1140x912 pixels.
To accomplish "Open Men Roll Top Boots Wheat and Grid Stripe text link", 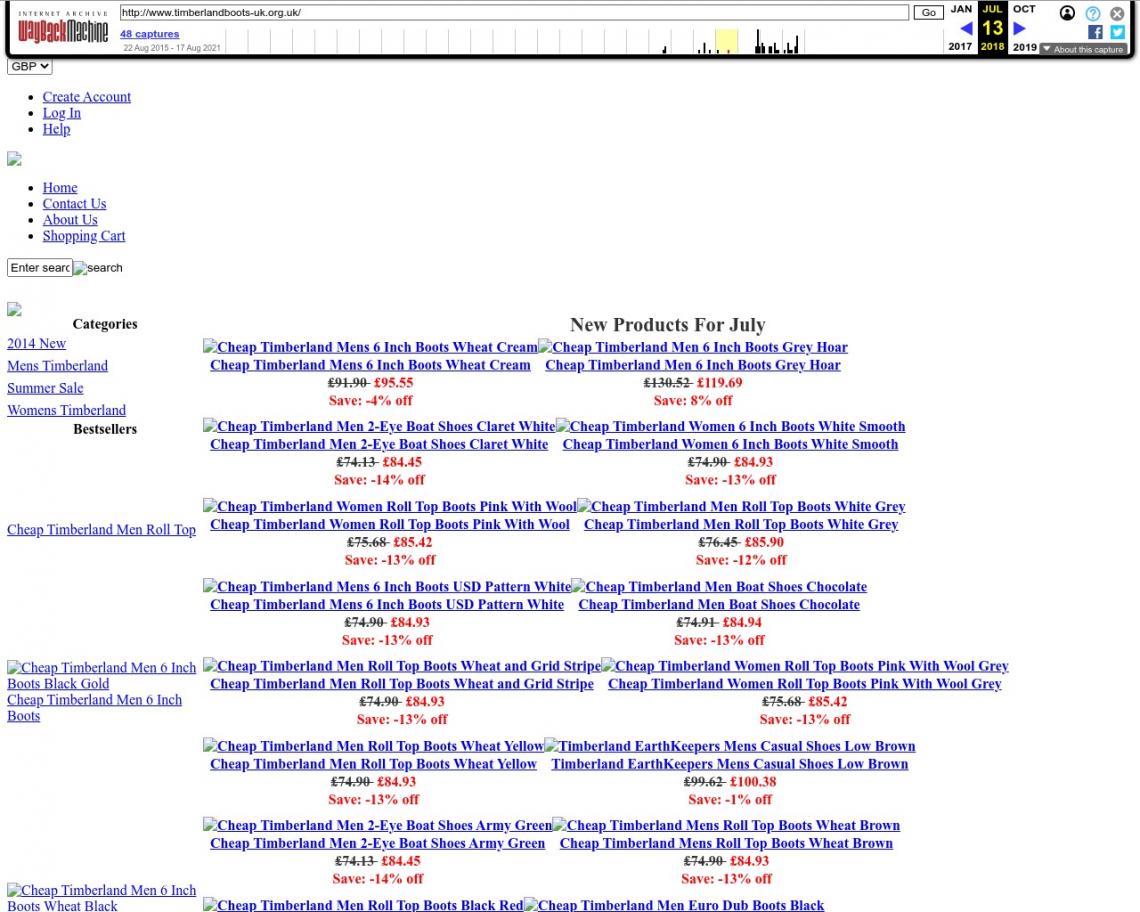I will pos(401,684).
